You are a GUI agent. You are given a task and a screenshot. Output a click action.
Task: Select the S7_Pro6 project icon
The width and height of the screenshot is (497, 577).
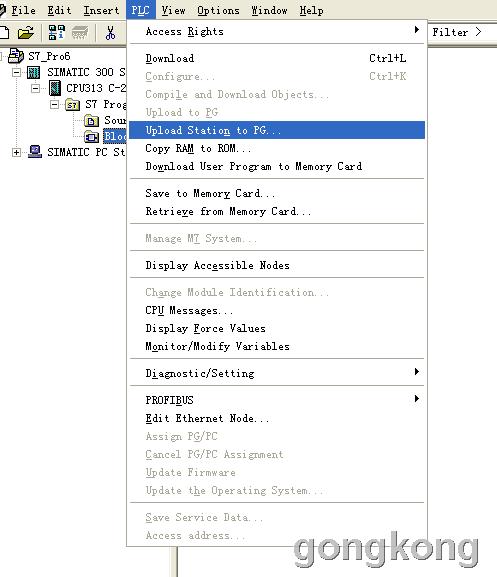[x=16, y=56]
